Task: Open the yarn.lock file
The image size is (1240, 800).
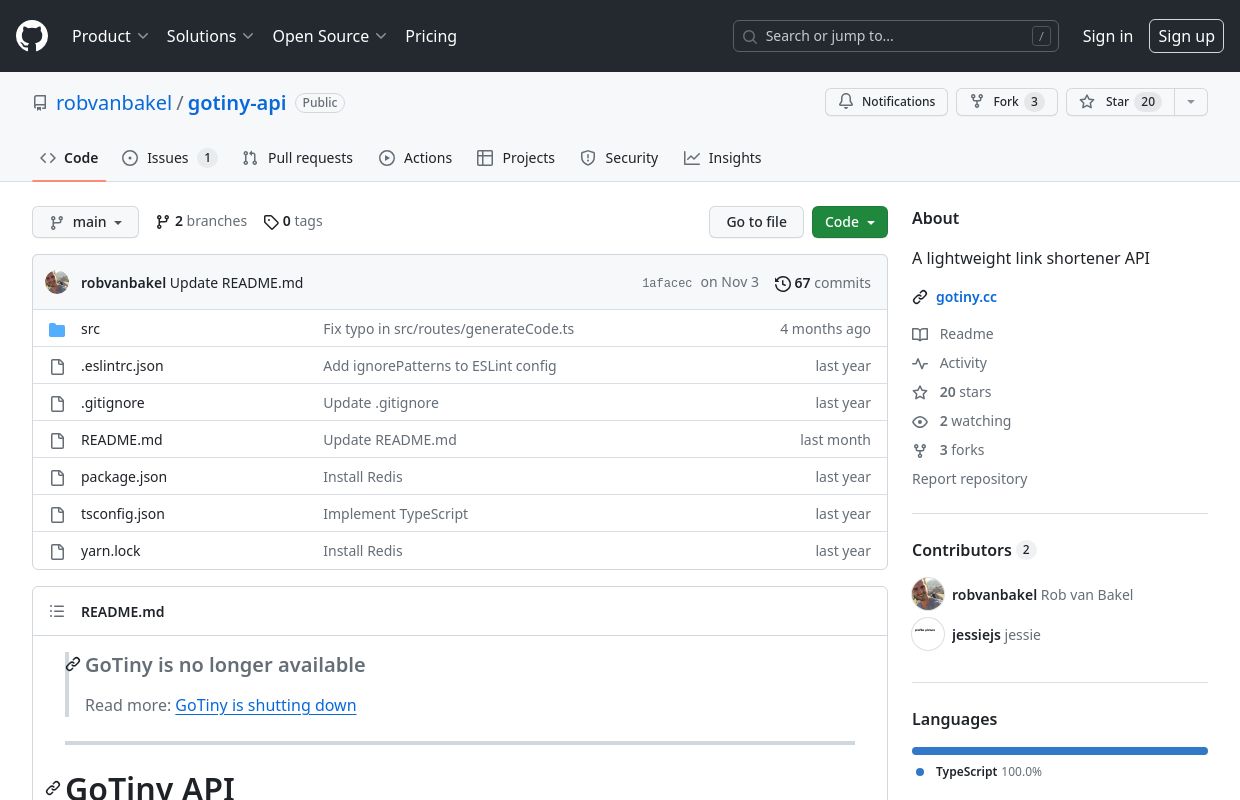Action: click(x=111, y=551)
